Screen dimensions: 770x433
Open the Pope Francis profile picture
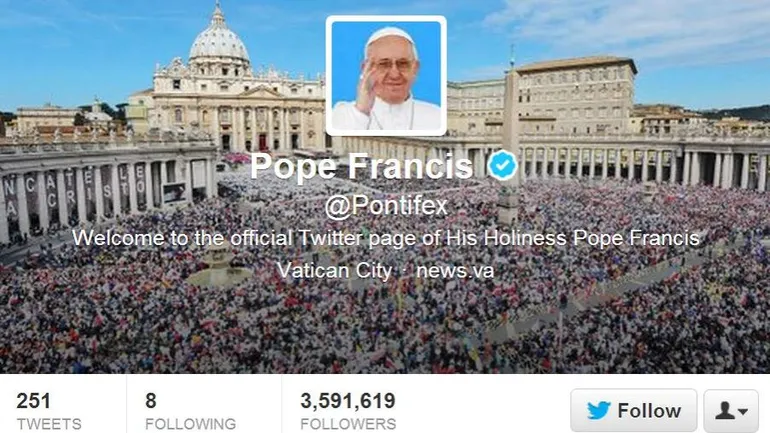pyautogui.click(x=386, y=76)
